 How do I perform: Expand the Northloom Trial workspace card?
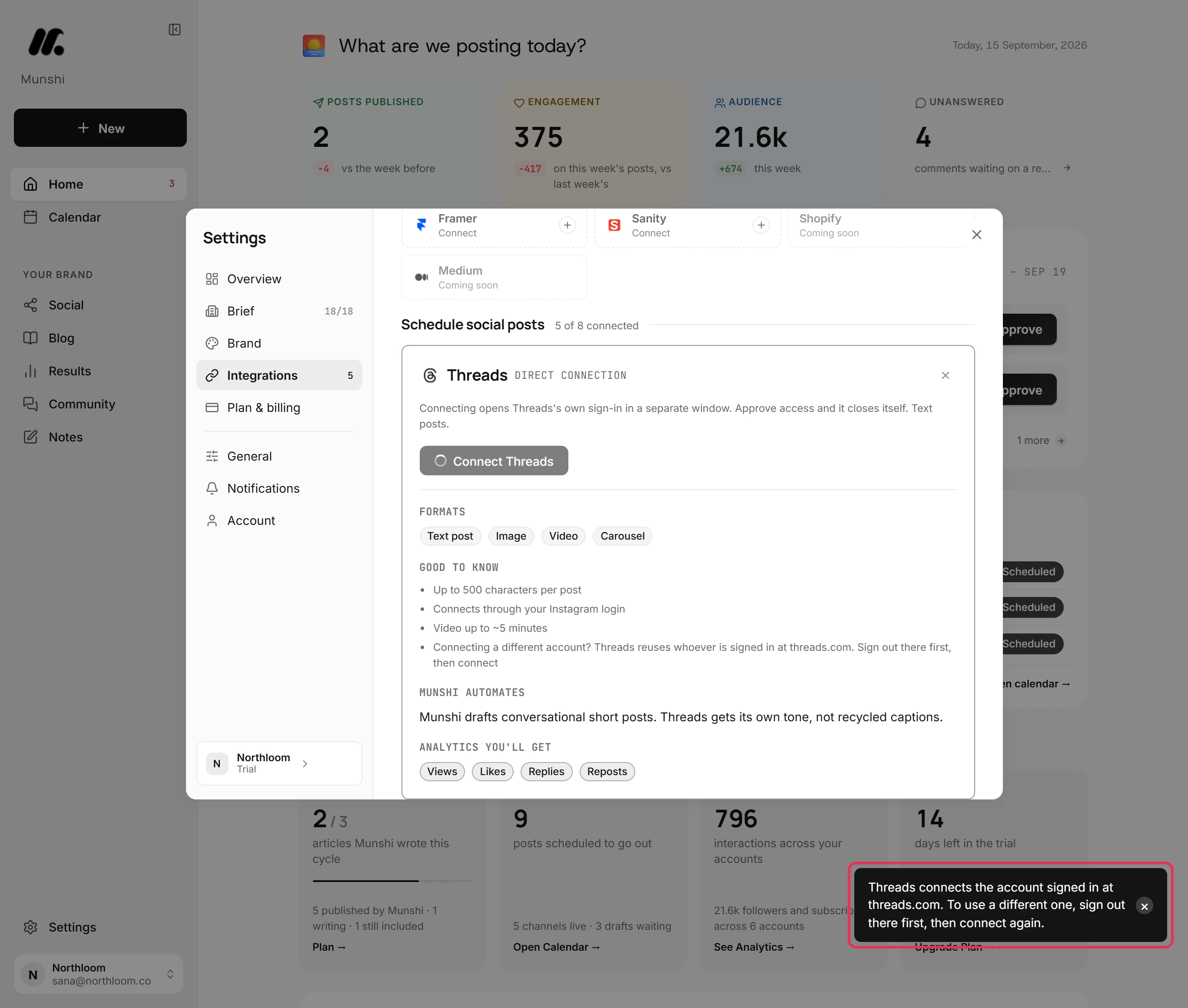(x=279, y=763)
